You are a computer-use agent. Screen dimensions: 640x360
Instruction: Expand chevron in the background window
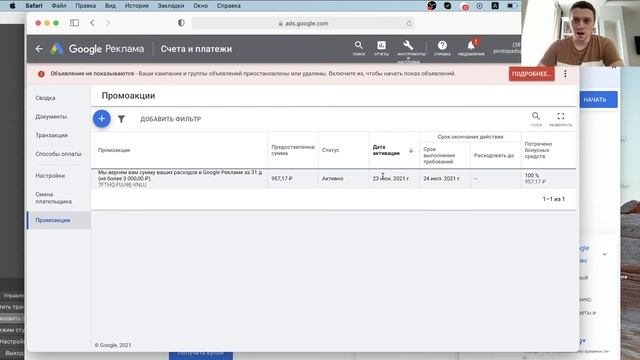pyautogui.click(x=604, y=254)
